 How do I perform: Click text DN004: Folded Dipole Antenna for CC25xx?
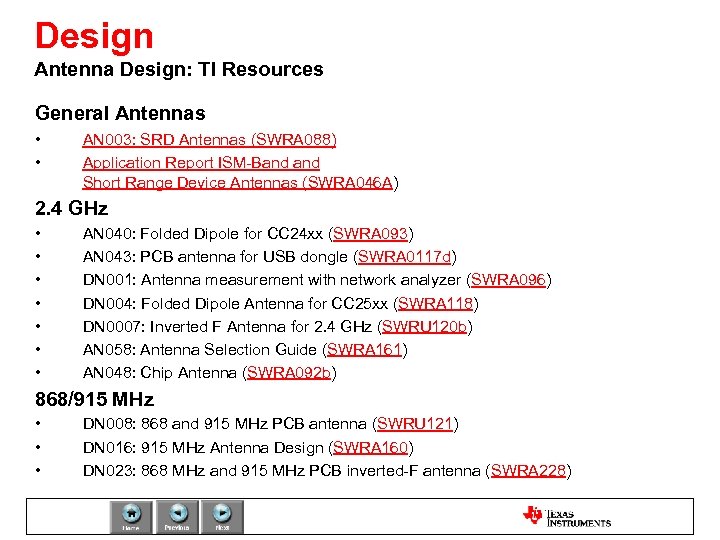coord(235,304)
